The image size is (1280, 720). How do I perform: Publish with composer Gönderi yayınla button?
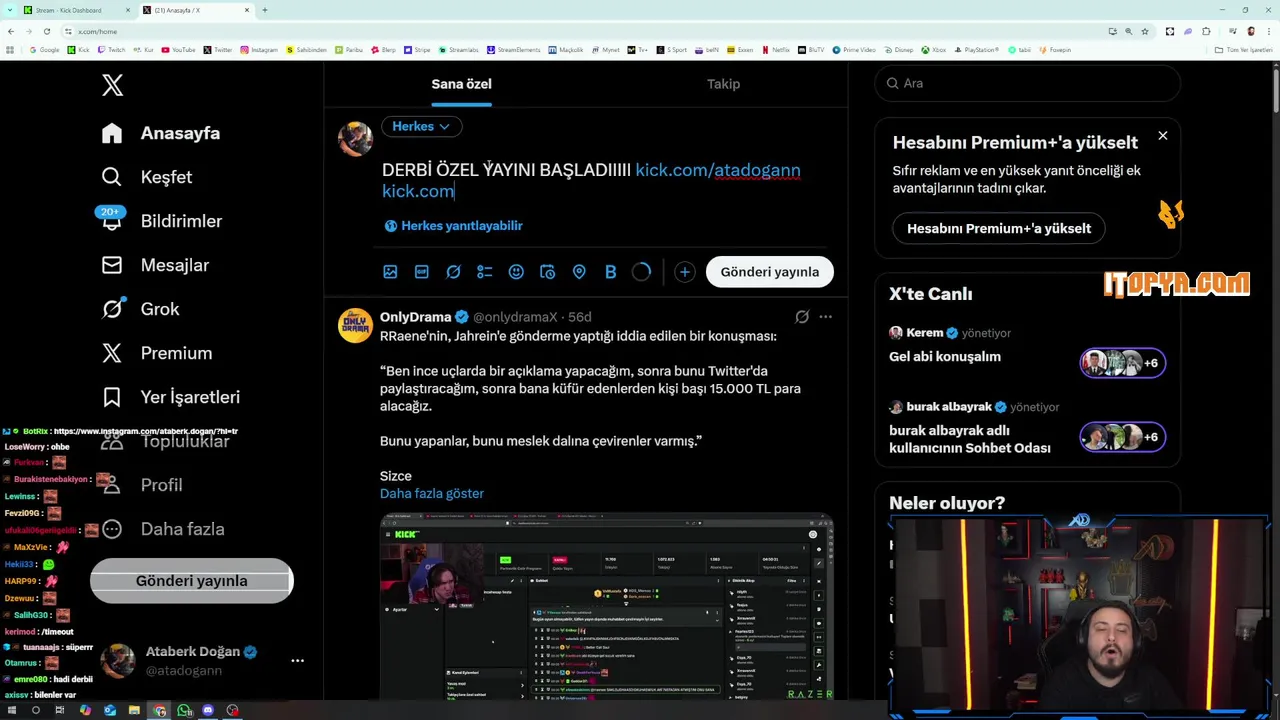pyautogui.click(x=770, y=272)
